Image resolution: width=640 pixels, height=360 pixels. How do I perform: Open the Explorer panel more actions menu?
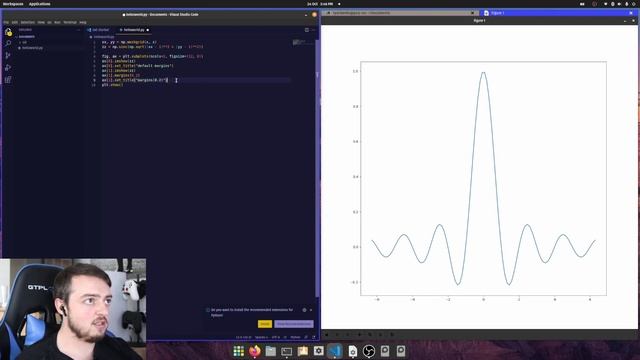[78, 30]
